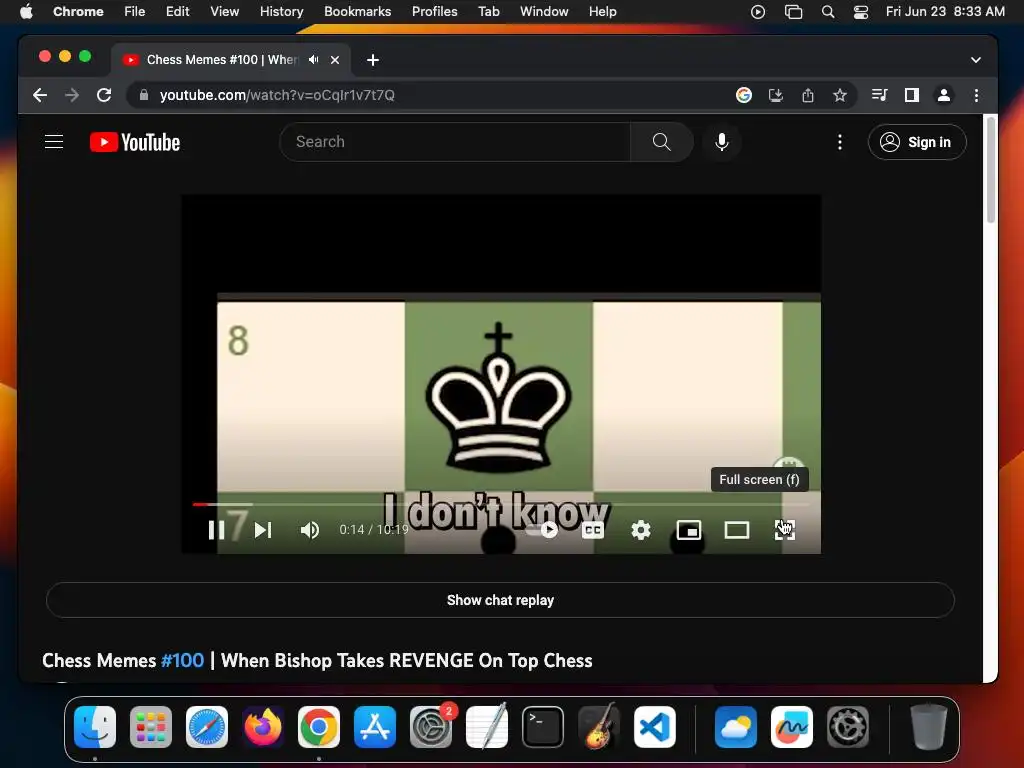Go to YouTube home via the logo

click(135, 142)
